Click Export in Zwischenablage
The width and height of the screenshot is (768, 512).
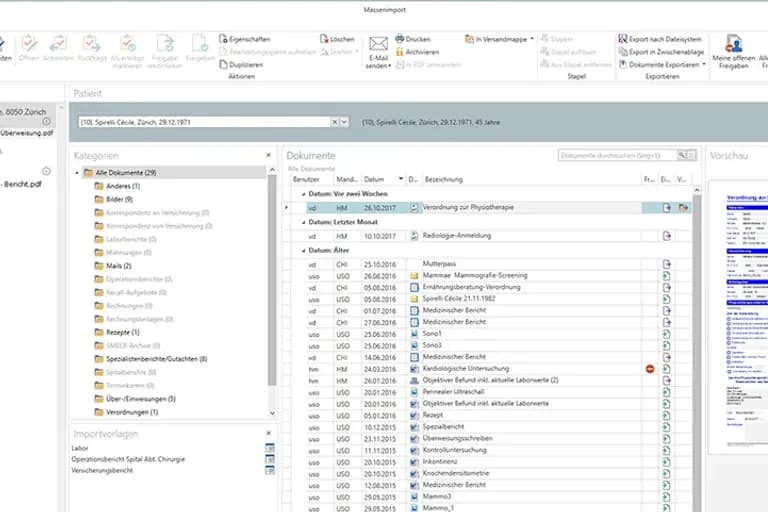point(661,51)
